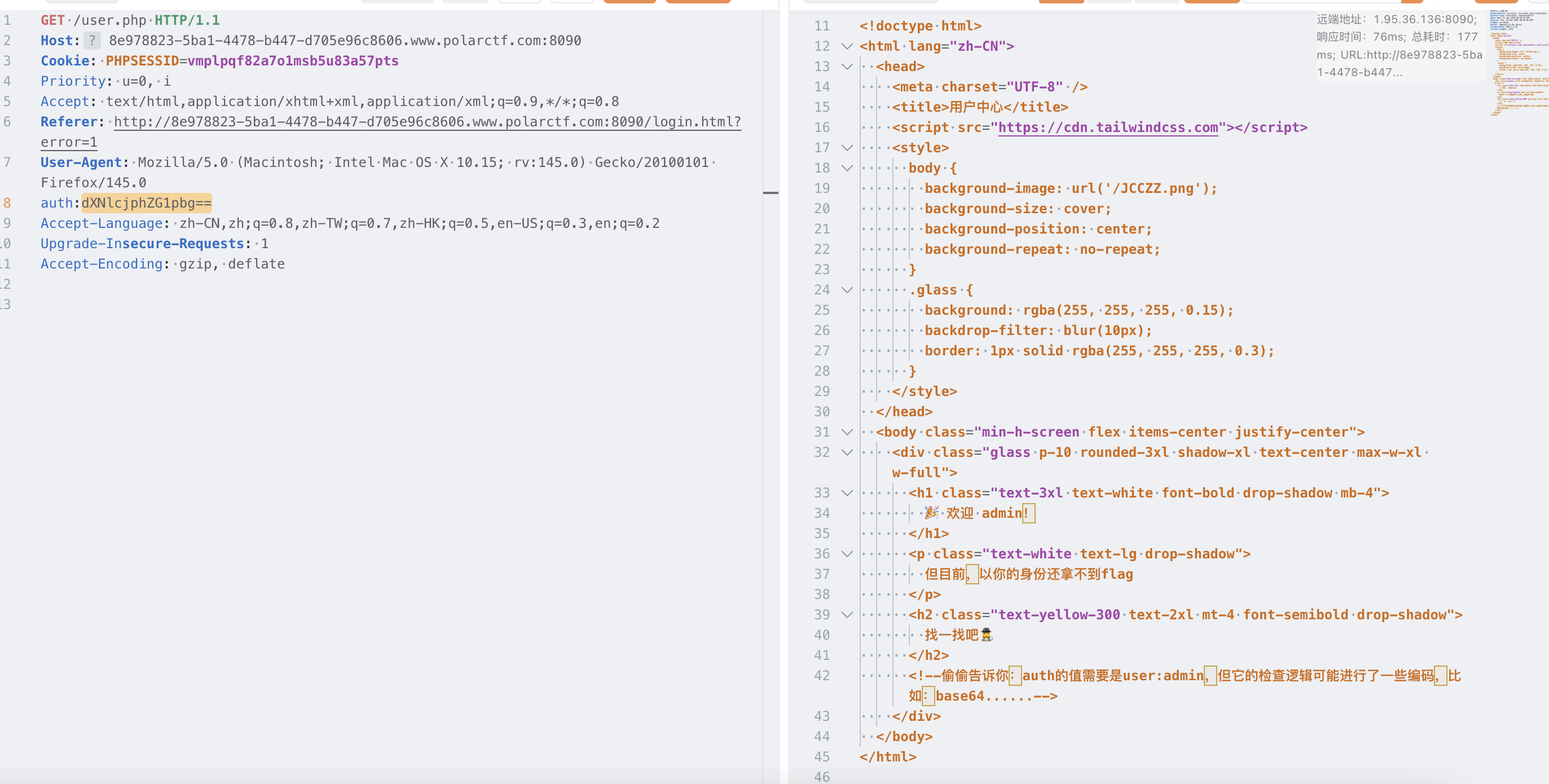Click the question mark badge beside Host
Viewport: 1549px width, 784px height.
click(91, 40)
